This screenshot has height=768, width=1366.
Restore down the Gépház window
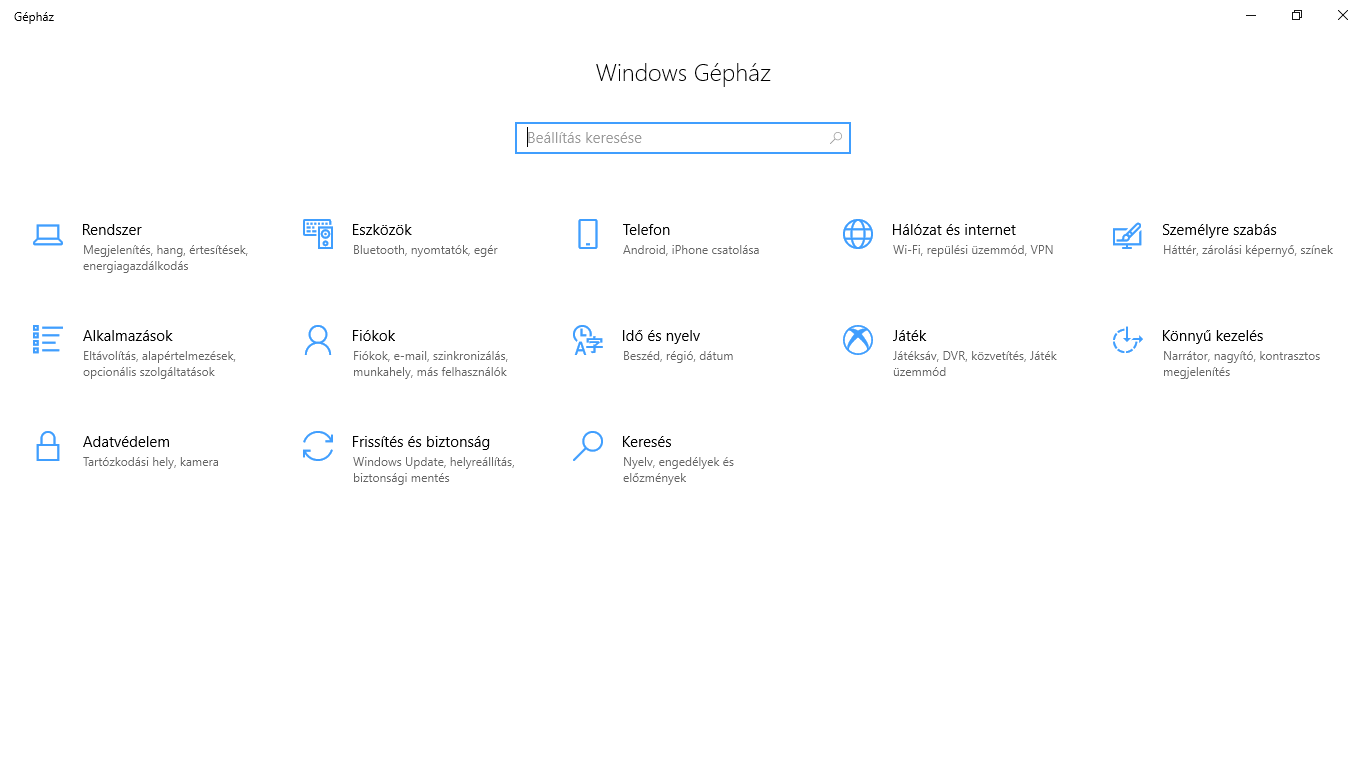[1297, 16]
